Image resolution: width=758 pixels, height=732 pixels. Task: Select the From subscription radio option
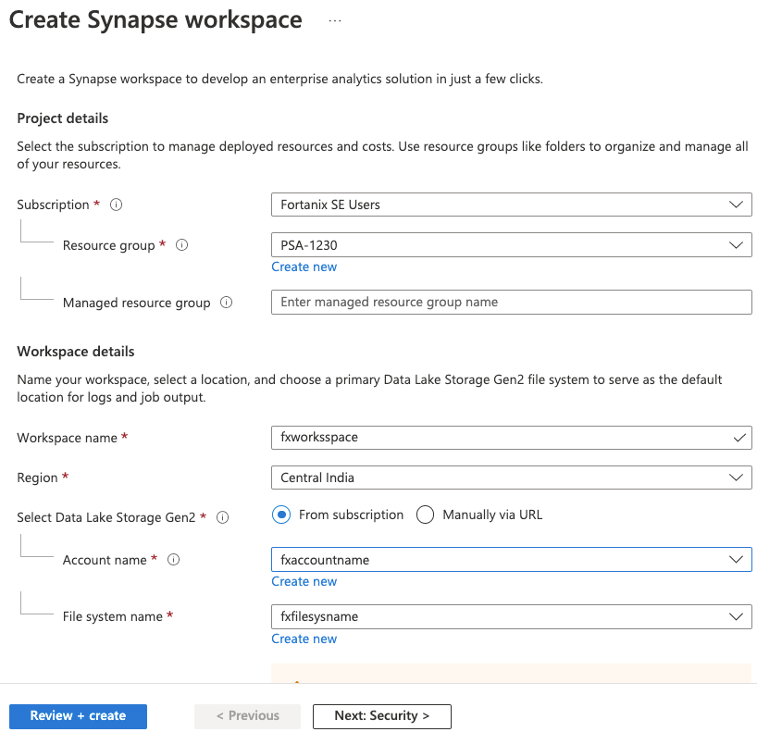pyautogui.click(x=281, y=514)
